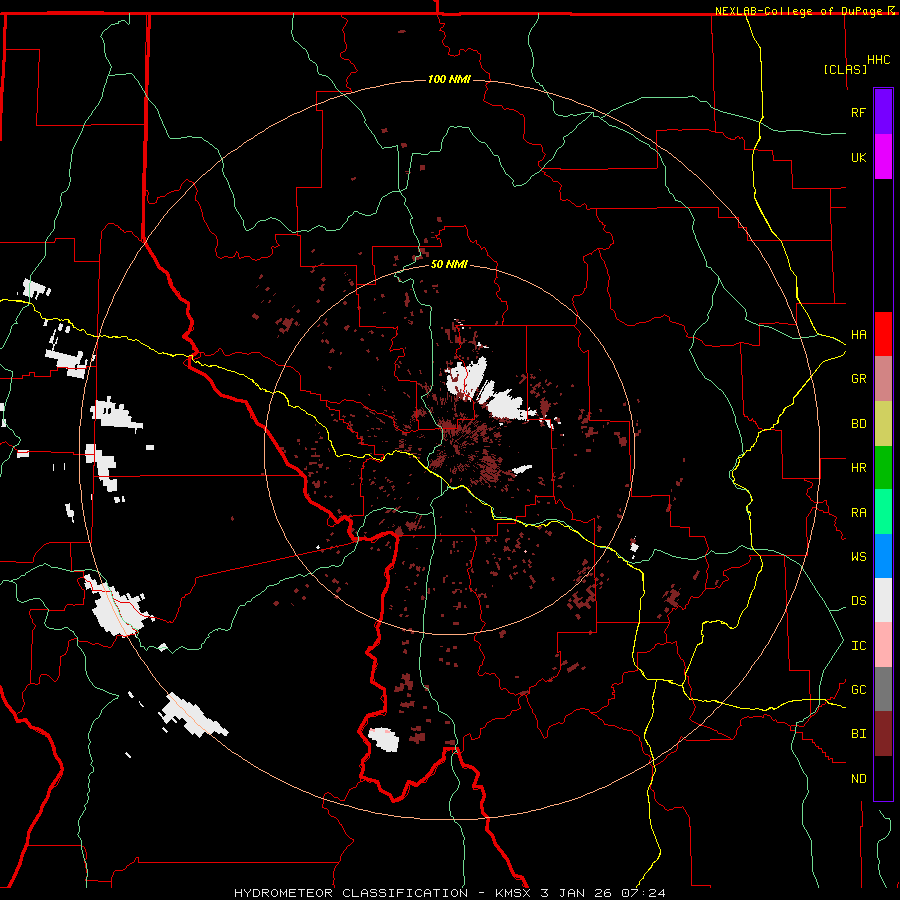This screenshot has width=900, height=900.
Task: Click the GC legend label
Action: (x=858, y=690)
